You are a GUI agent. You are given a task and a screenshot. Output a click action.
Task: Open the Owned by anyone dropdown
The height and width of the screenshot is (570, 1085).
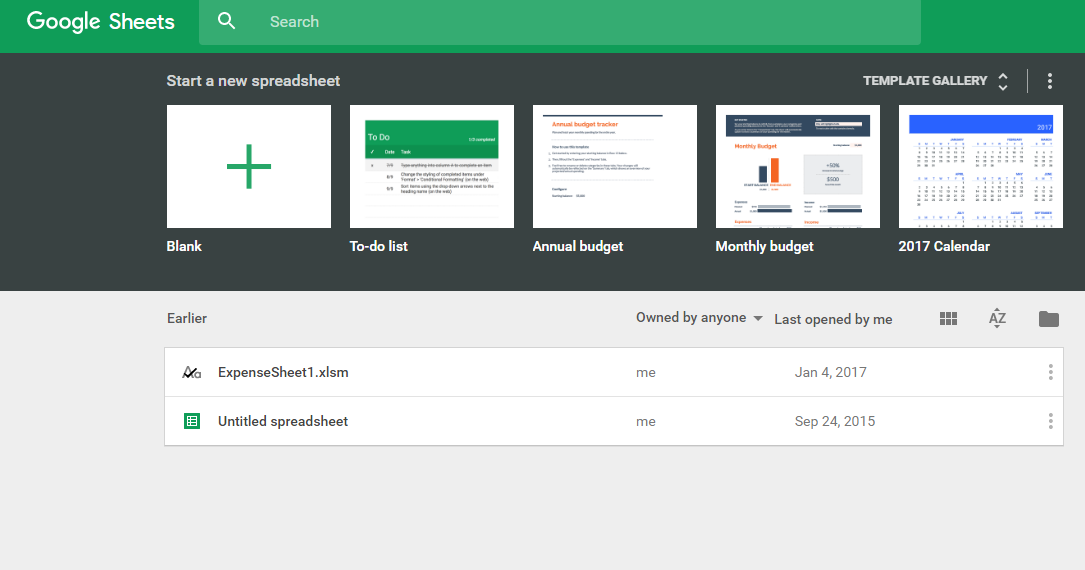coord(699,318)
